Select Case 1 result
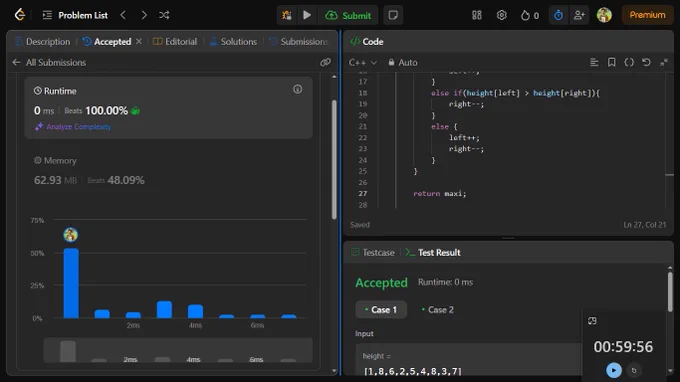The height and width of the screenshot is (382, 680). pyautogui.click(x=381, y=310)
